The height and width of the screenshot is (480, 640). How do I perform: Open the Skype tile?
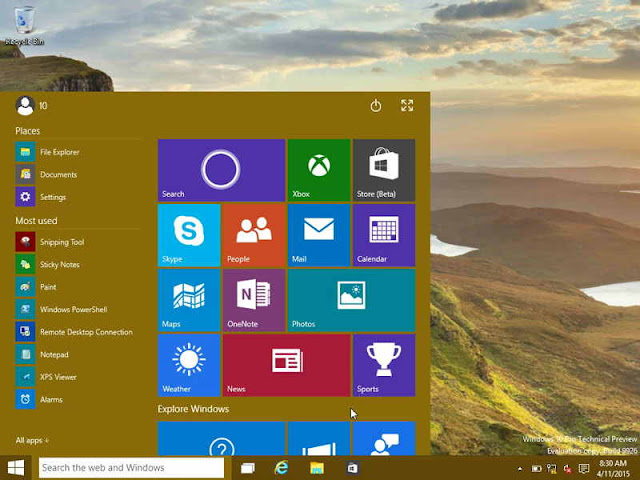pos(189,235)
